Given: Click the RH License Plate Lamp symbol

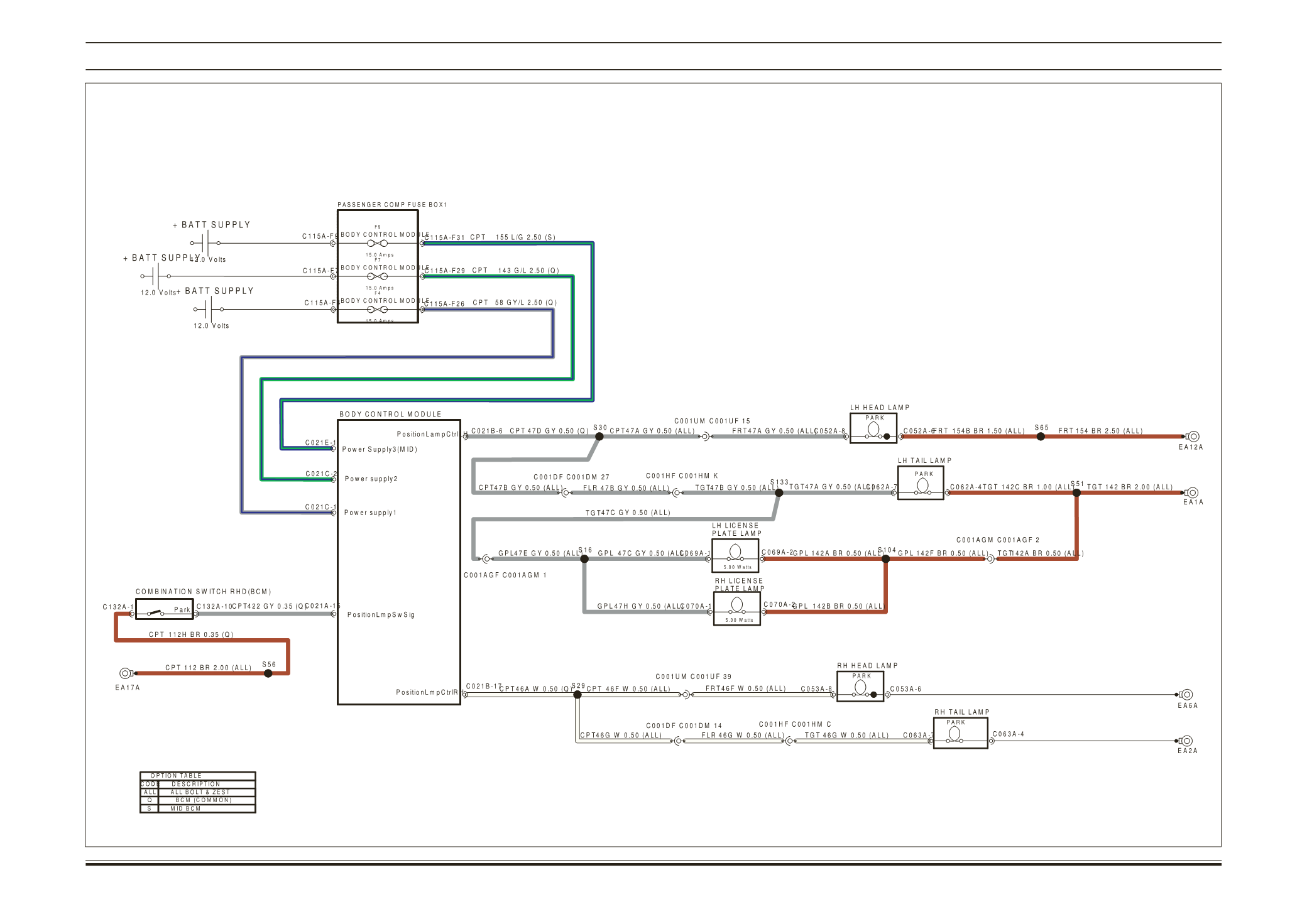Looking at the screenshot, I should [x=736, y=605].
